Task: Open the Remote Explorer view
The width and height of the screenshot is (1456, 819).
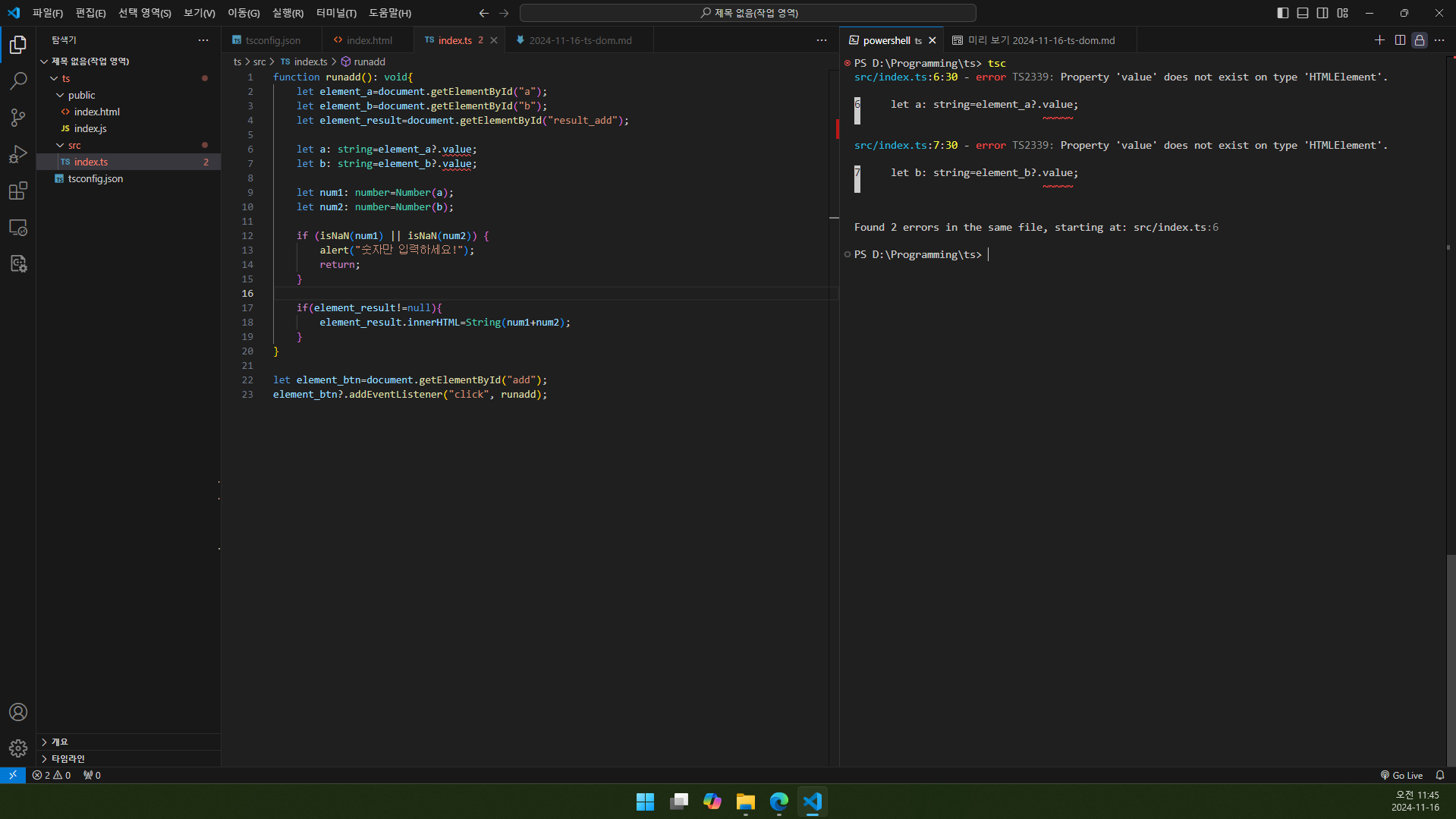Action: (x=18, y=227)
